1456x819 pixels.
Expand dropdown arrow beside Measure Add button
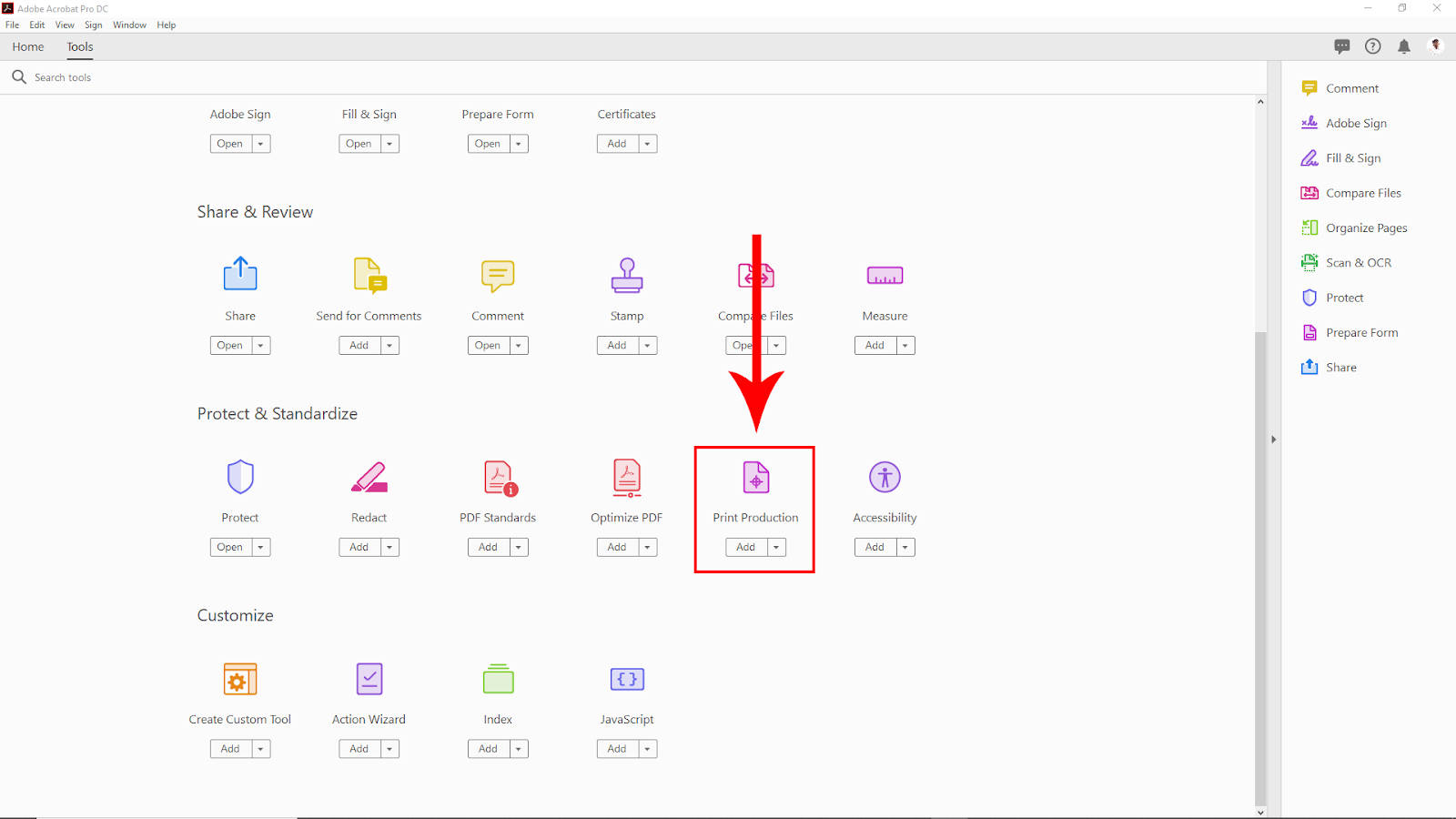(905, 346)
